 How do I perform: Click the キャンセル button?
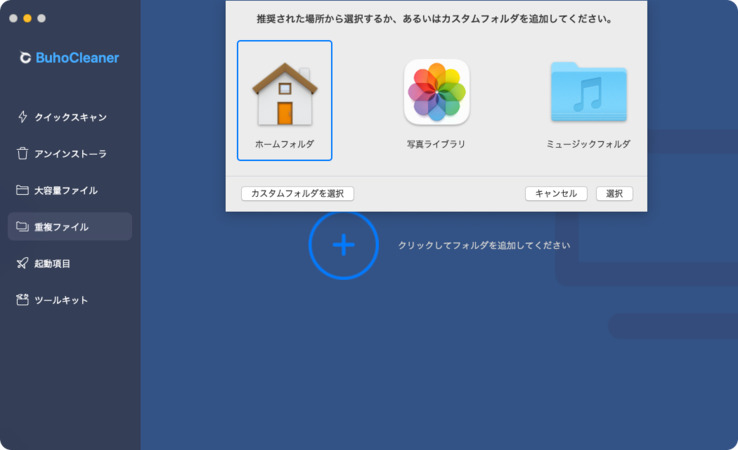pyautogui.click(x=556, y=193)
